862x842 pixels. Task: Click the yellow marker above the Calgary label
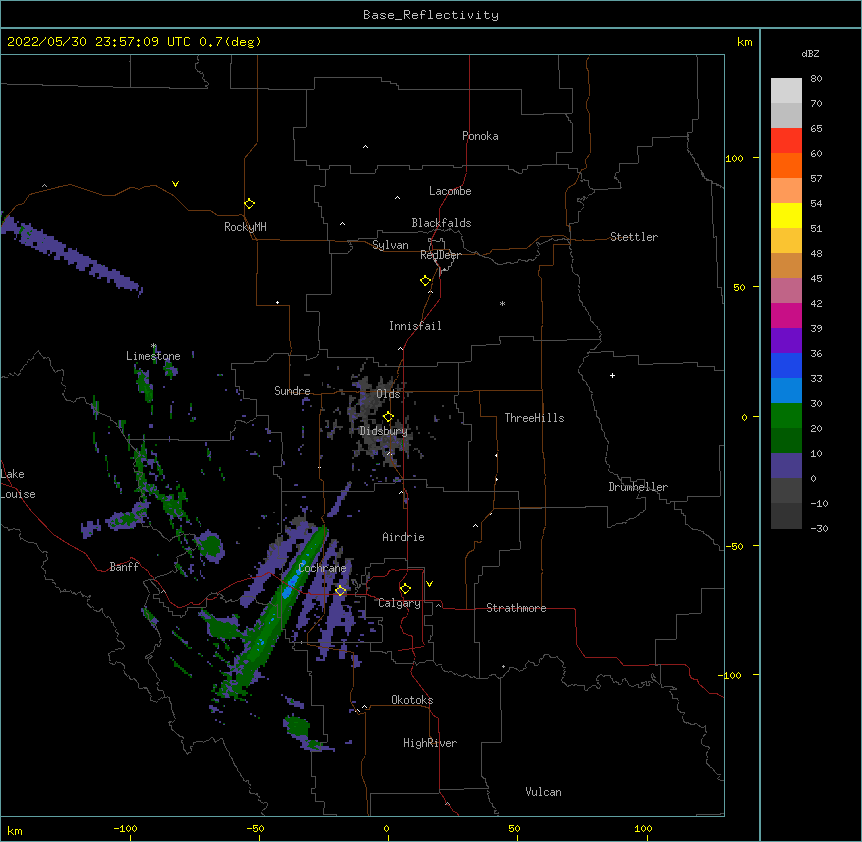[405, 589]
